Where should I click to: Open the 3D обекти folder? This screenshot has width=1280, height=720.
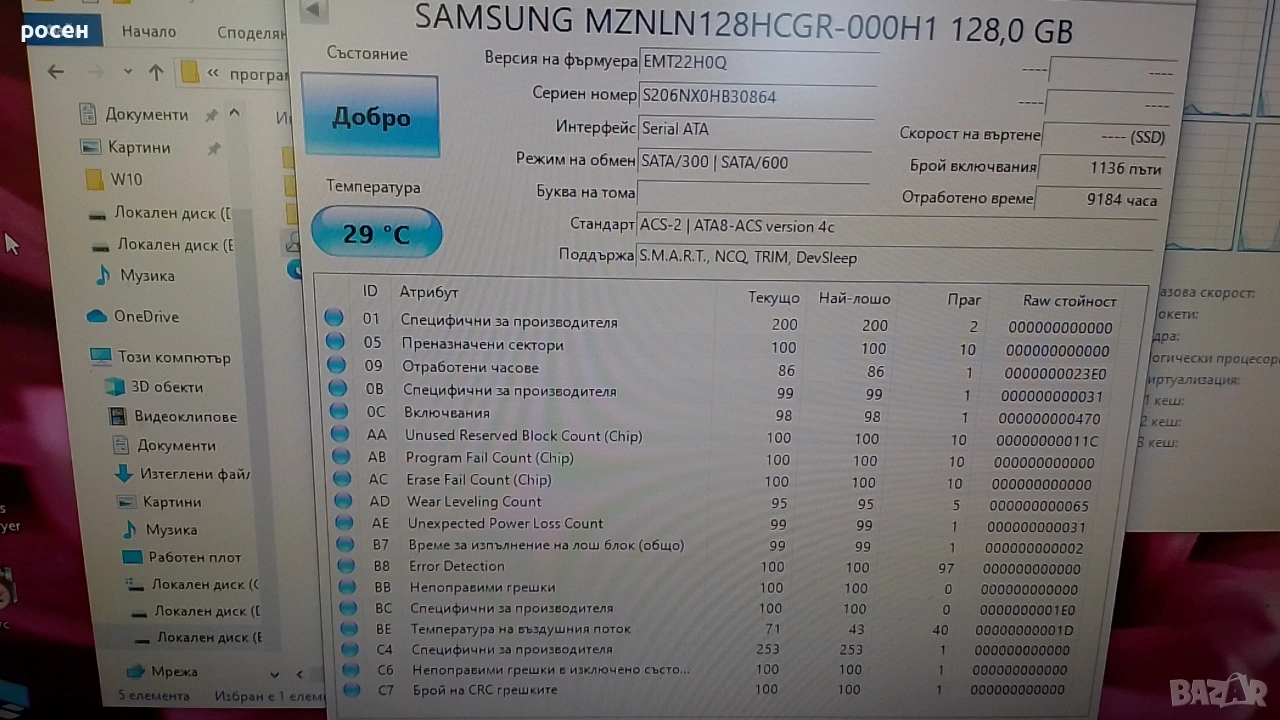click(166, 387)
